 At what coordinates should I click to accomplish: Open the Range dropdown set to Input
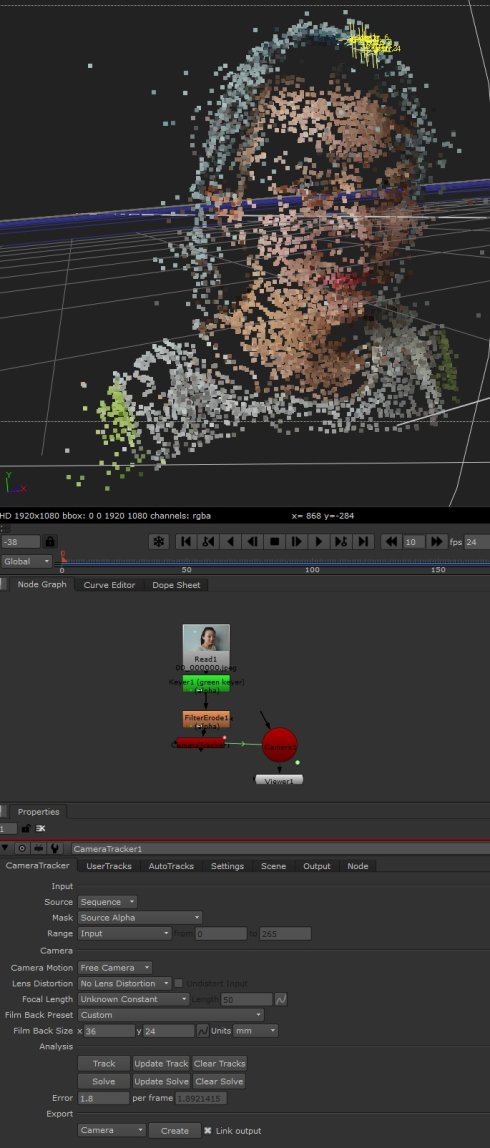(125, 933)
